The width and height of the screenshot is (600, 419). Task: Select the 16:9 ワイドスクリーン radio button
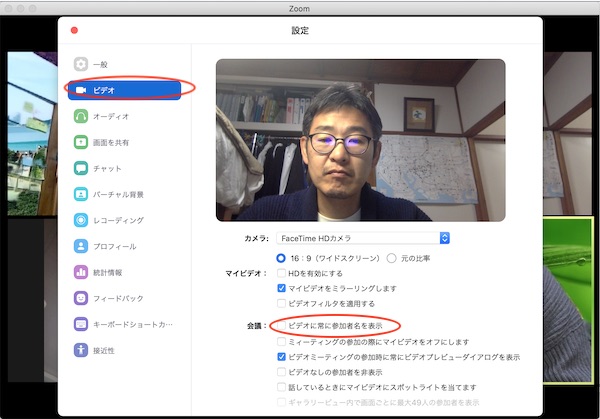pos(281,258)
